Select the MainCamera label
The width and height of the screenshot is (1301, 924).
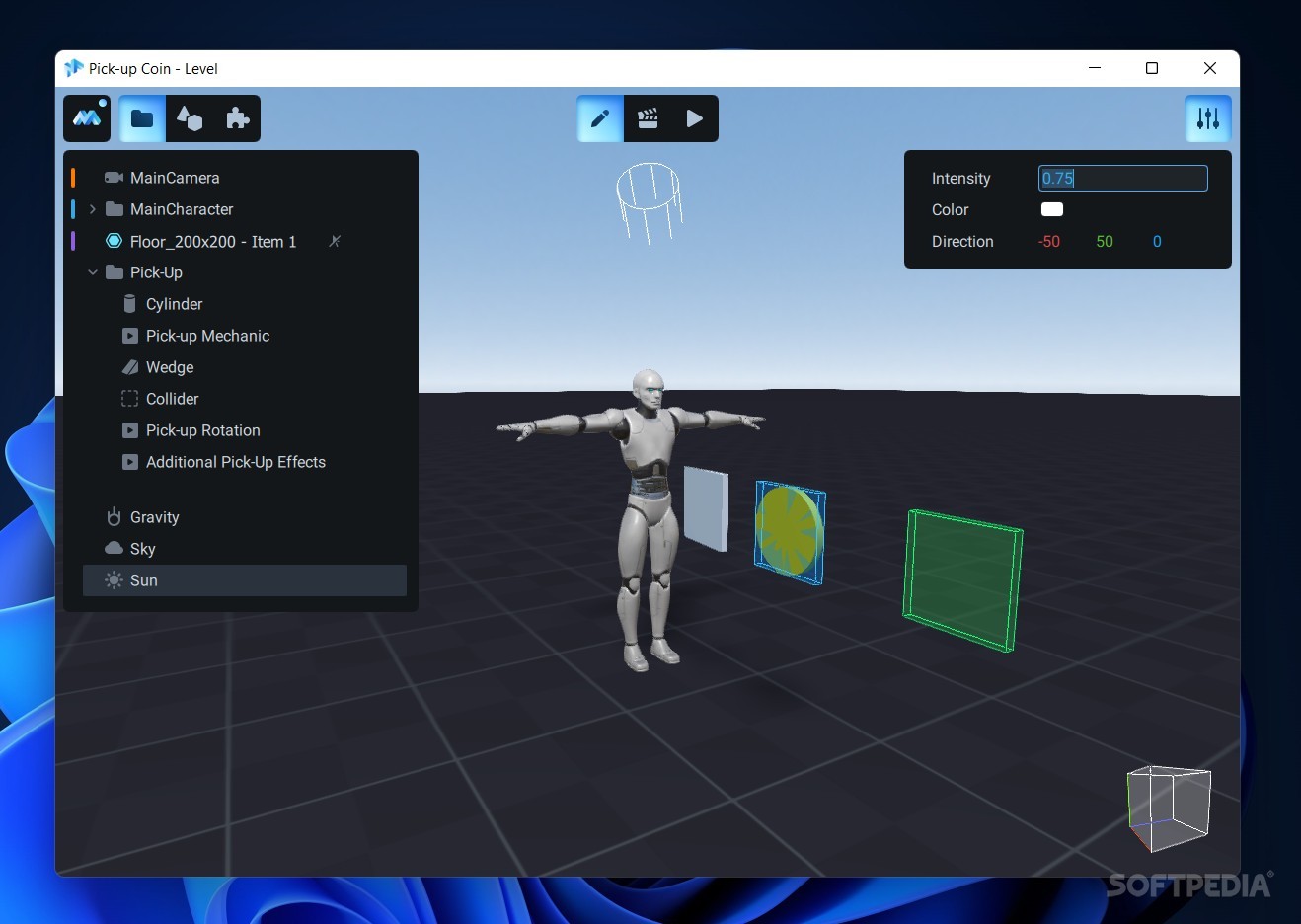(175, 178)
